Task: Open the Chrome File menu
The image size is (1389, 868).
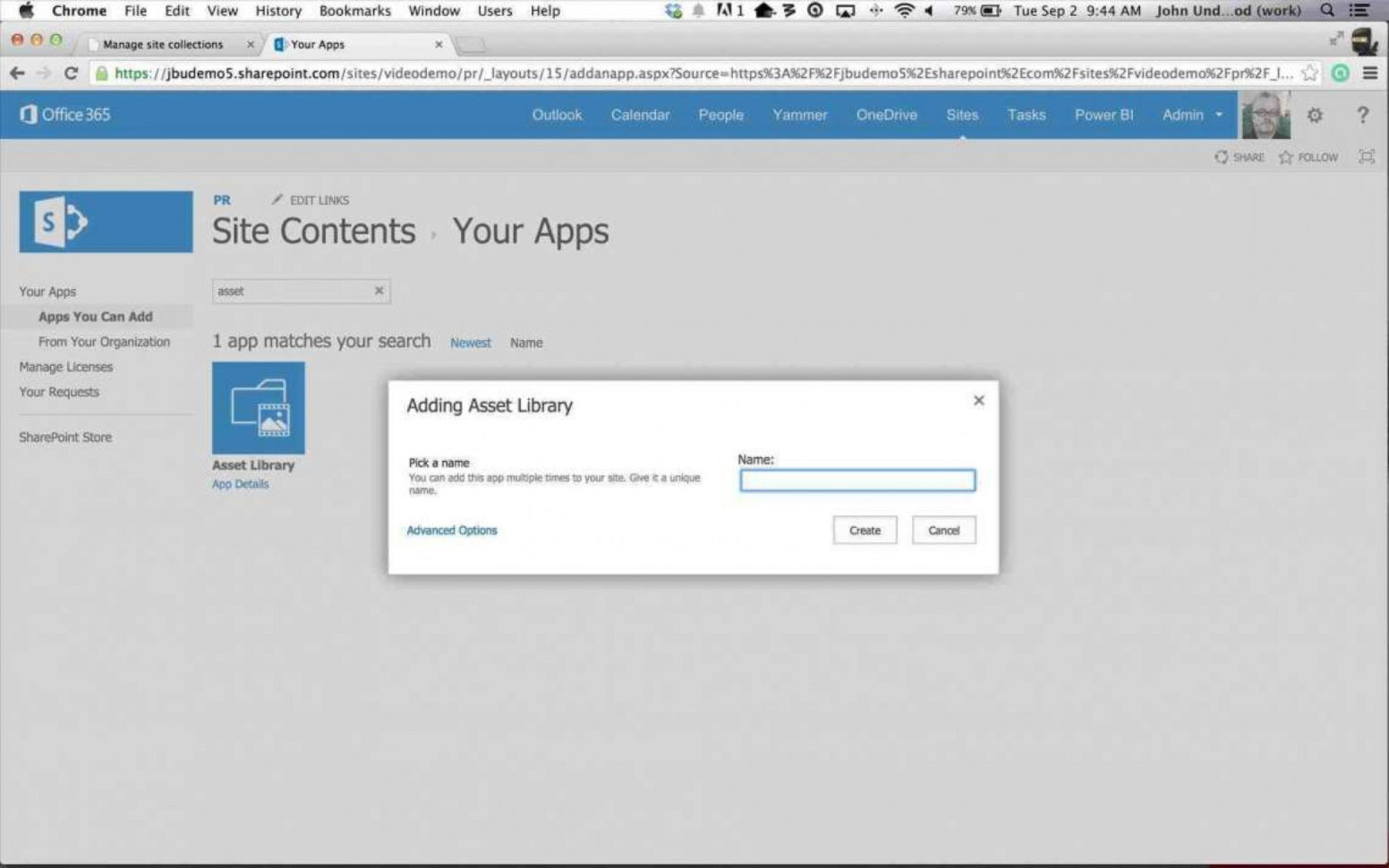Action: [x=135, y=11]
